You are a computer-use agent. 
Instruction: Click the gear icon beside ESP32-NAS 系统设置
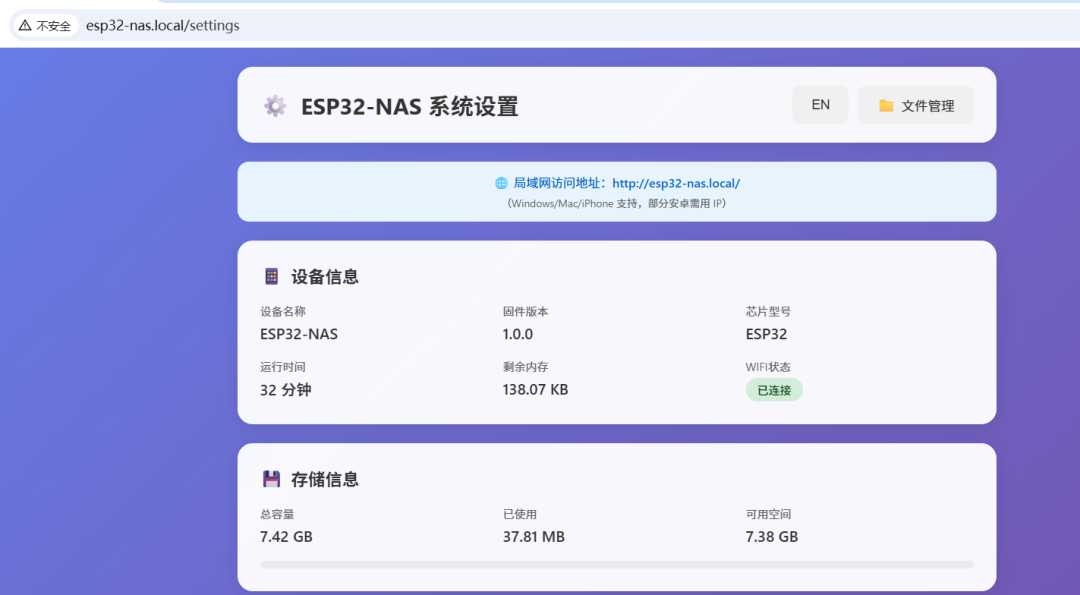pyautogui.click(x=275, y=105)
